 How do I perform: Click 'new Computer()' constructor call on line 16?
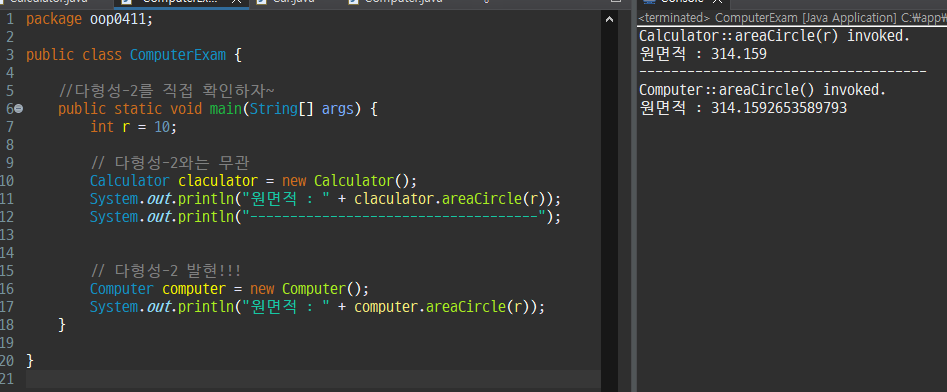(306, 288)
